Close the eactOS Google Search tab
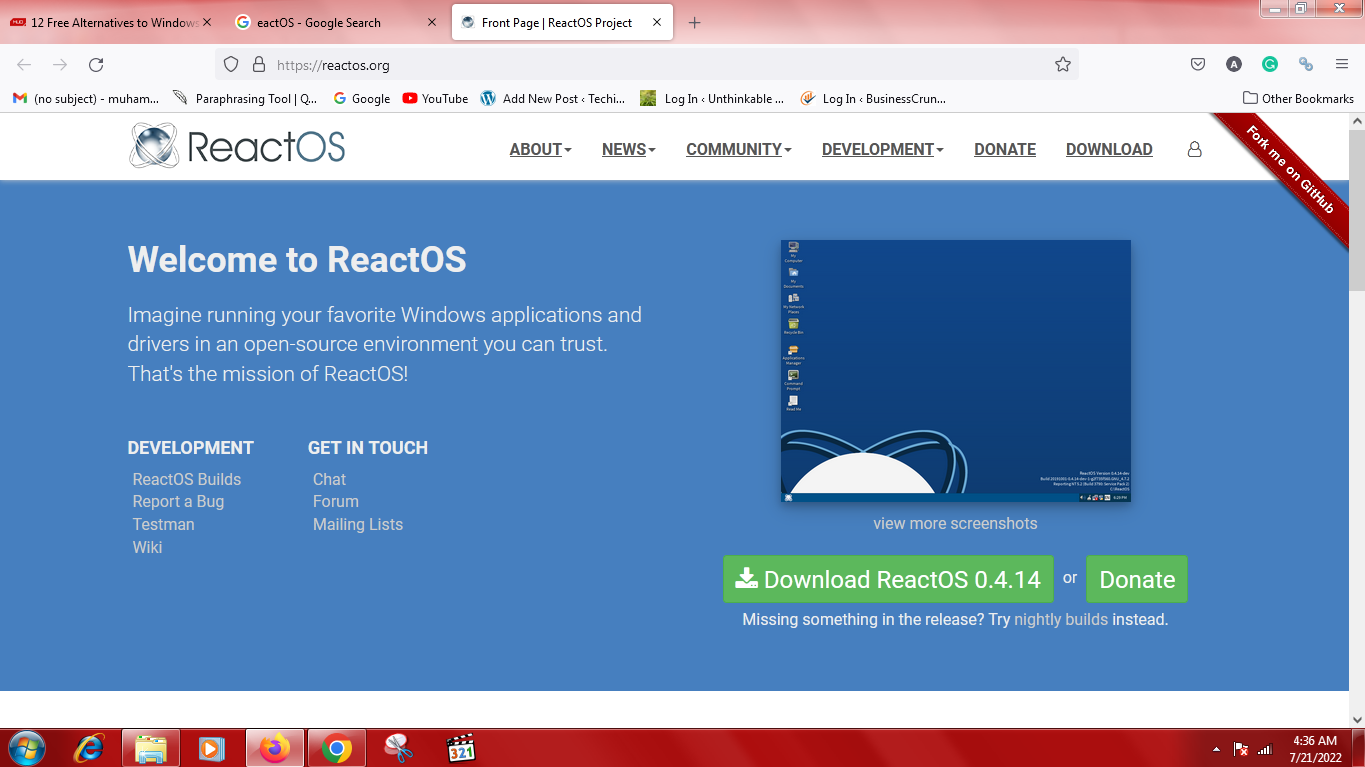 point(434,22)
